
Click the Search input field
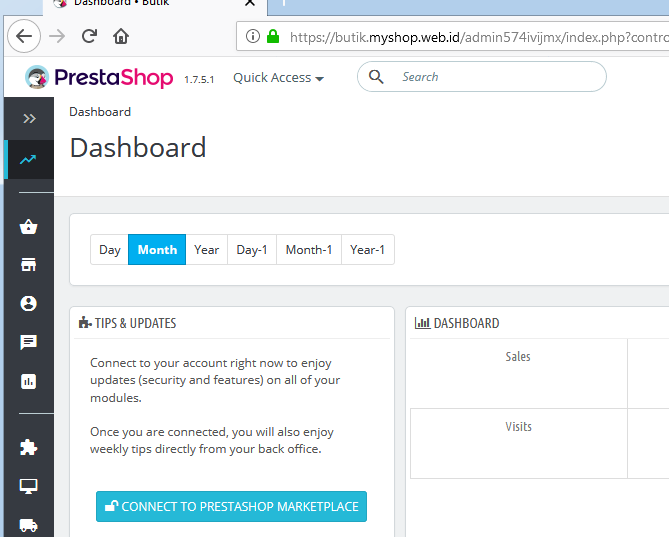pos(482,77)
